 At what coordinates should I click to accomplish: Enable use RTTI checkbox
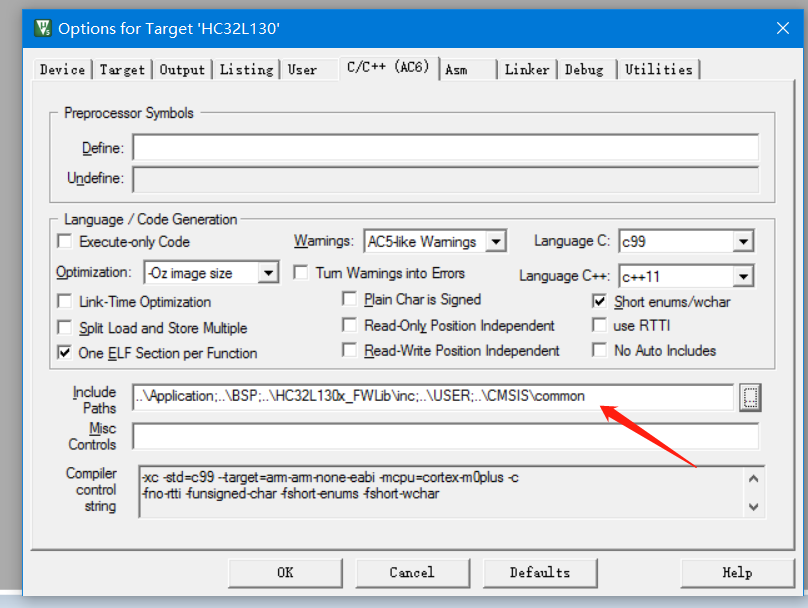pyautogui.click(x=599, y=325)
